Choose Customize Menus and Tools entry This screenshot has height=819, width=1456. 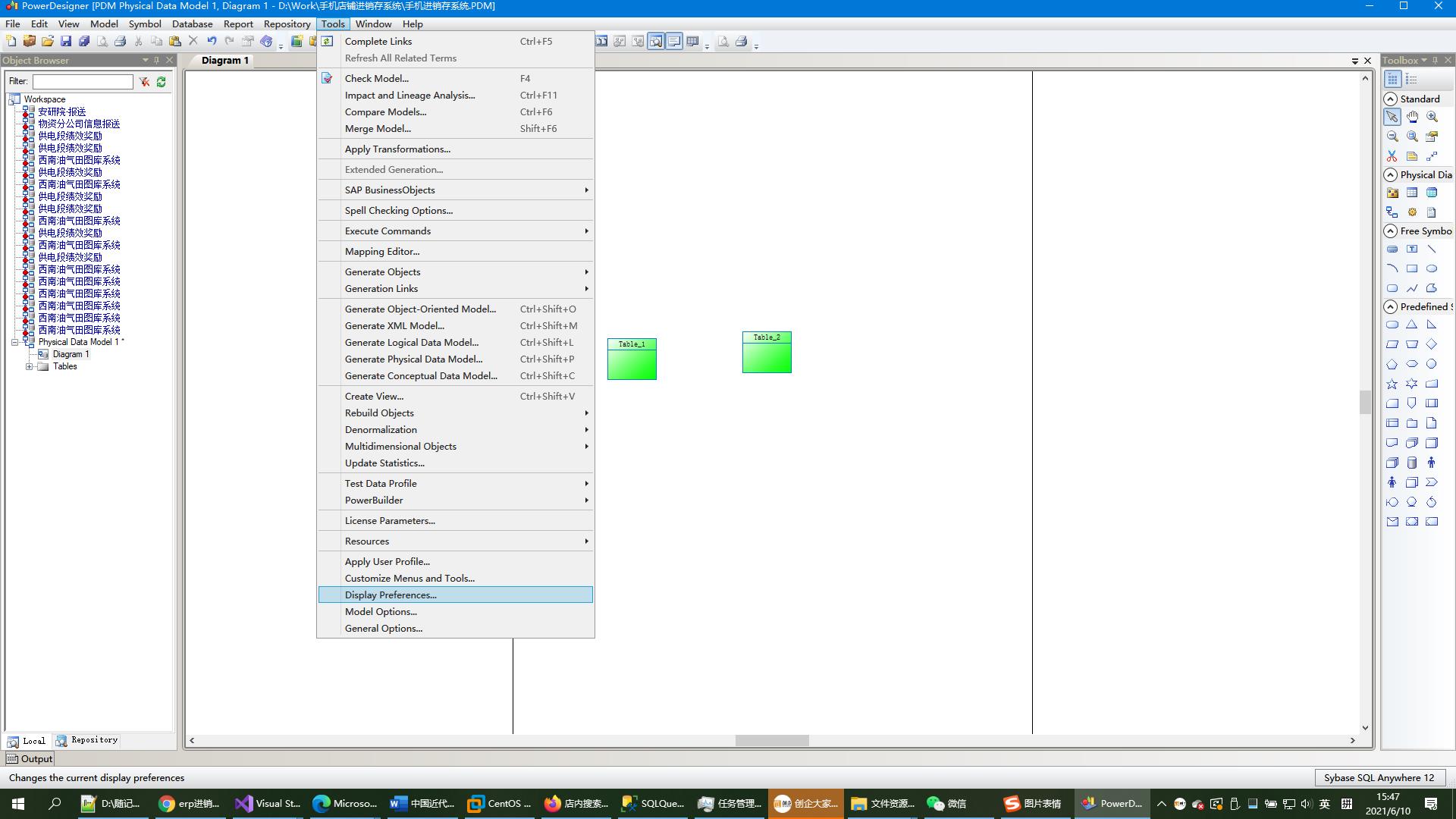pos(456,579)
